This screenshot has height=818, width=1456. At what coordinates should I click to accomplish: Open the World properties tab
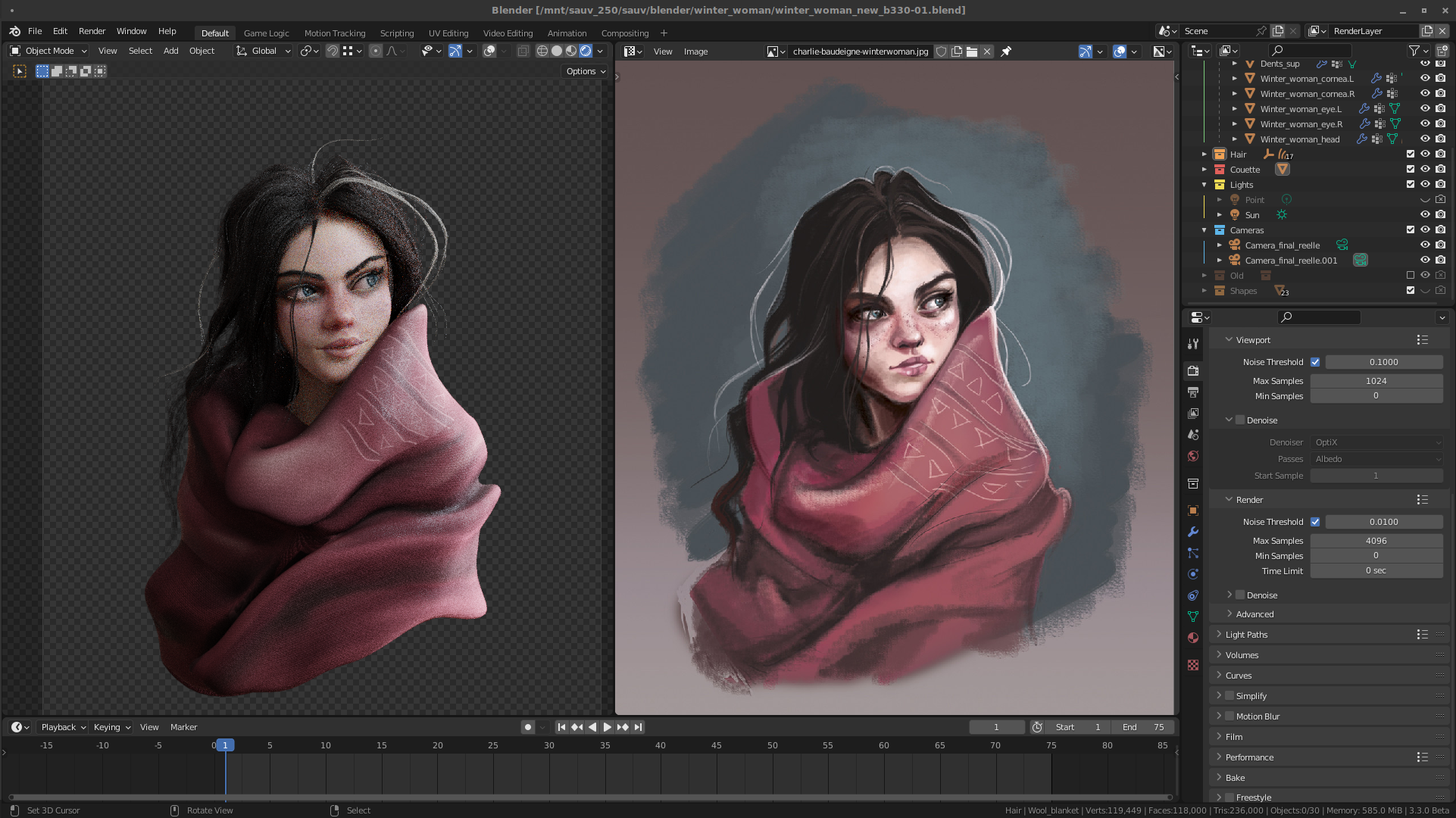coord(1193,456)
